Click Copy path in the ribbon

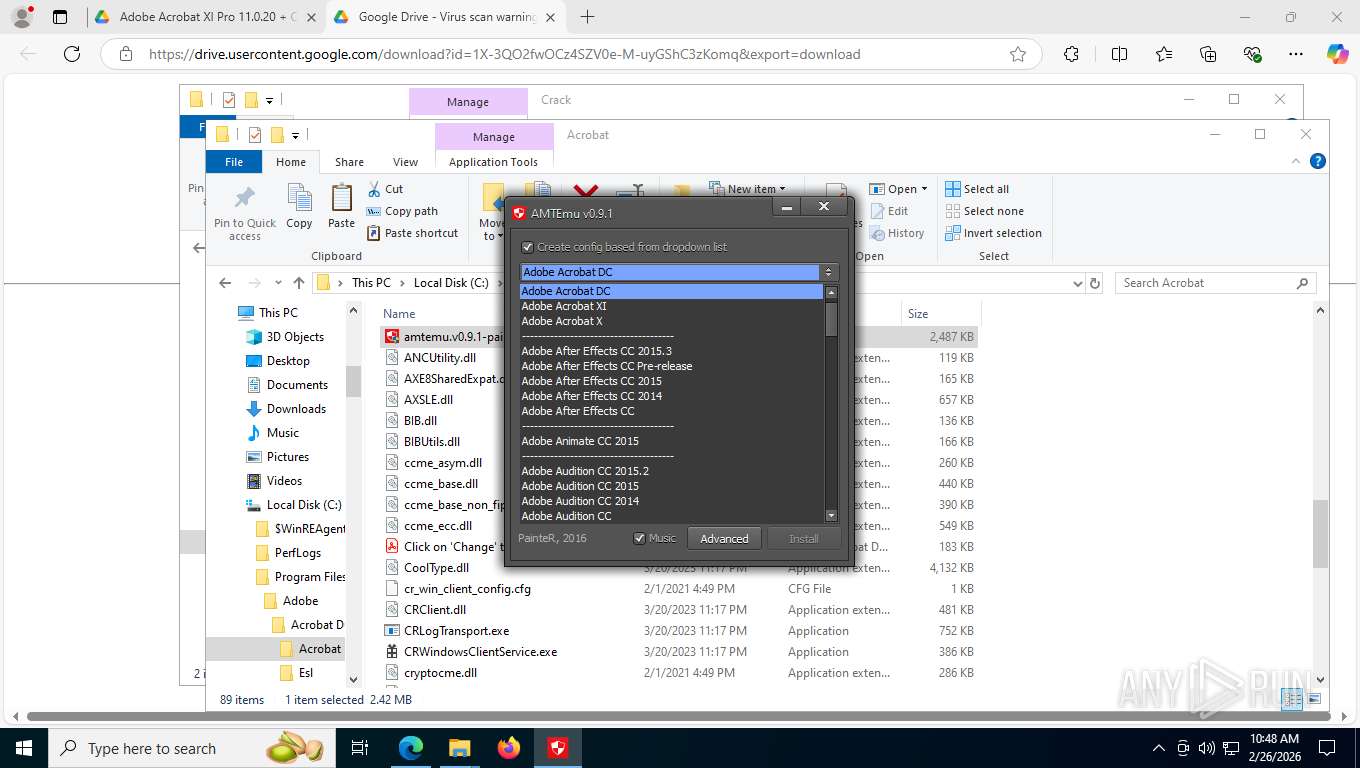402,211
